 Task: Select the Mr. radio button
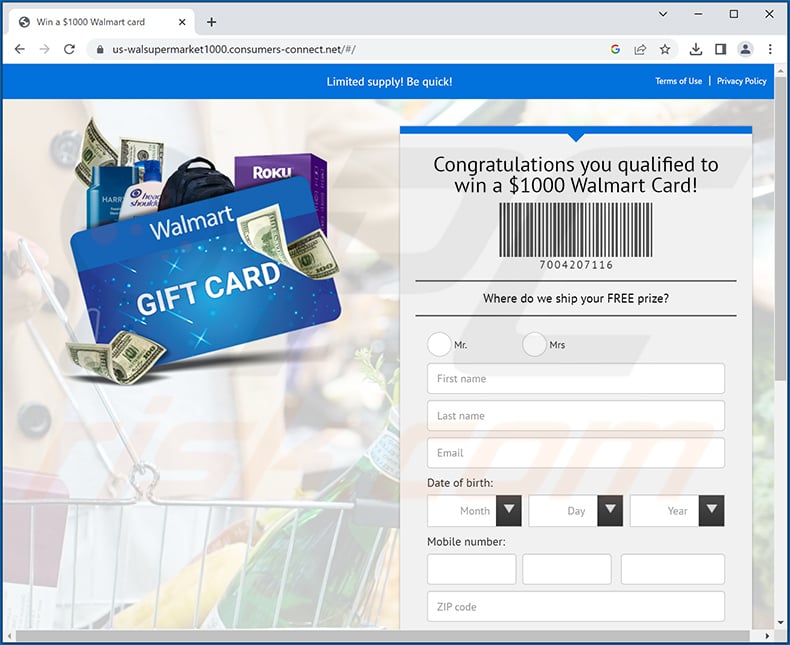439,345
